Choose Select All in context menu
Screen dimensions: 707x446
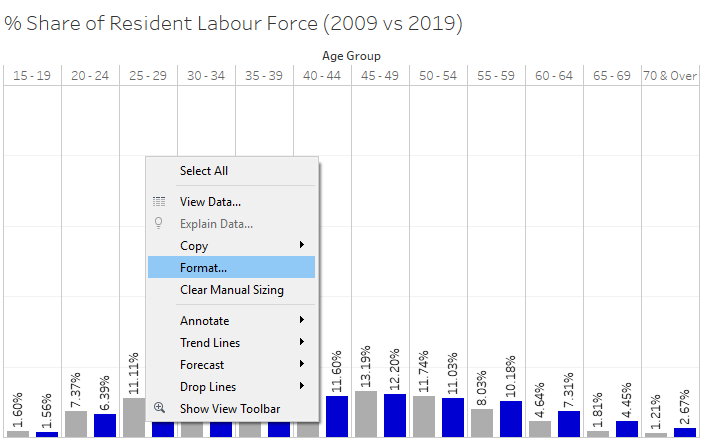tap(204, 171)
